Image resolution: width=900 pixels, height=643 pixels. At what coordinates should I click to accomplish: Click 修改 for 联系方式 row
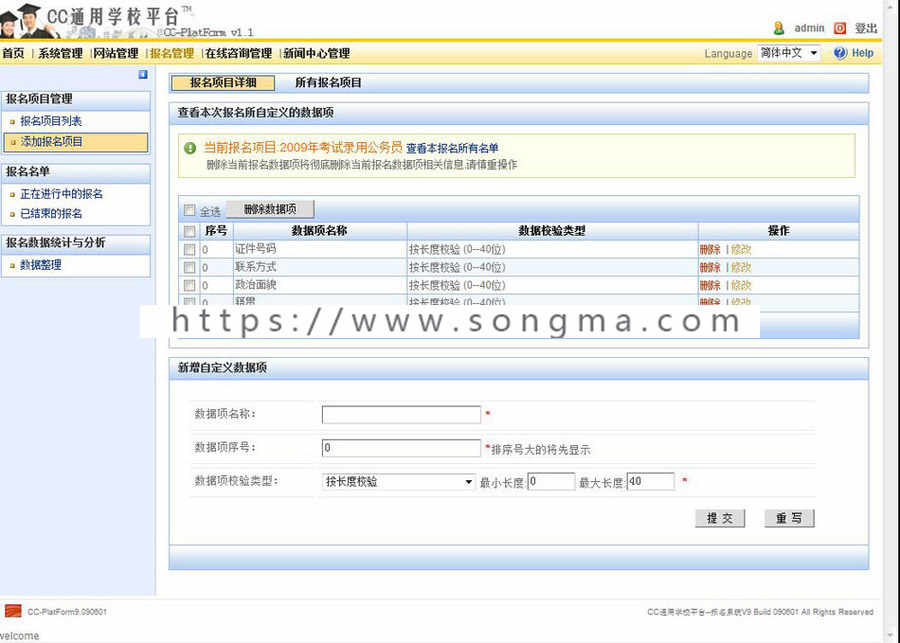(x=741, y=268)
